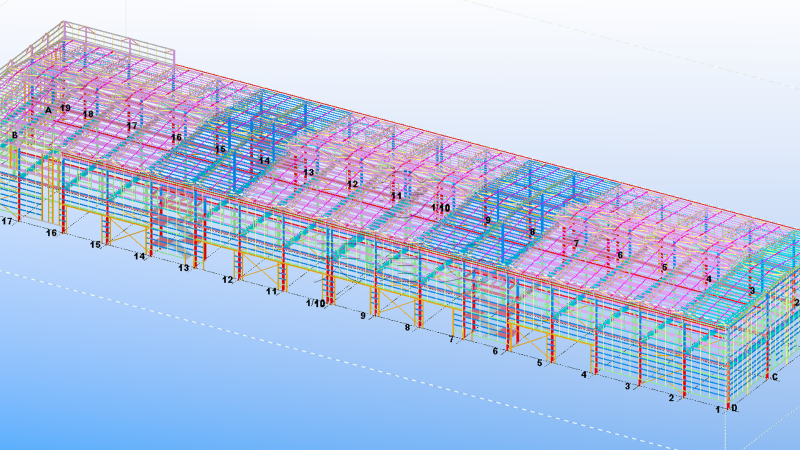Click roof-level grid label 13
This screenshot has height=450, width=800.
tap(309, 173)
